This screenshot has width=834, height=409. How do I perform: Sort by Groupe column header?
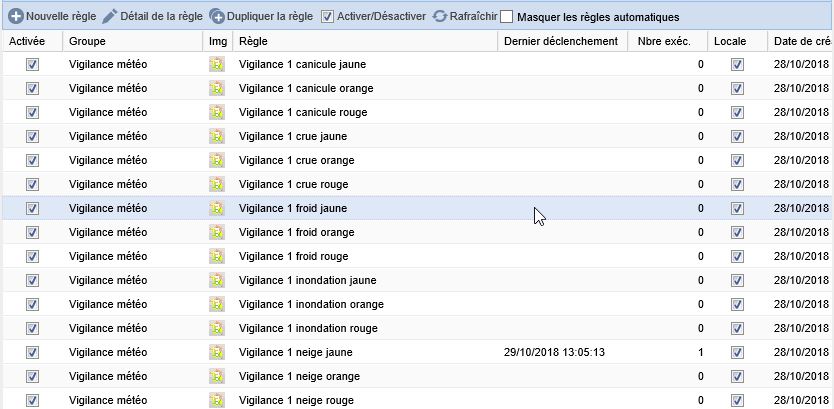(132, 41)
